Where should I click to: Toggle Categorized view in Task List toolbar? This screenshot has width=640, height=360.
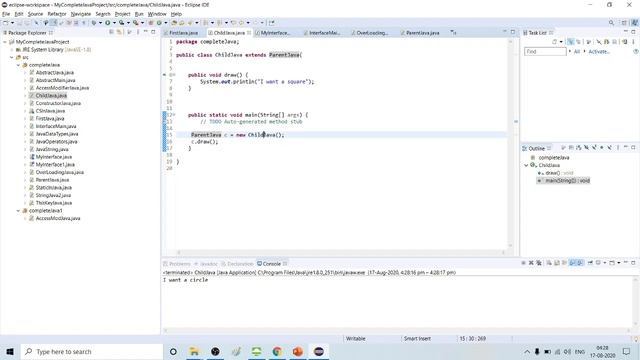point(570,42)
